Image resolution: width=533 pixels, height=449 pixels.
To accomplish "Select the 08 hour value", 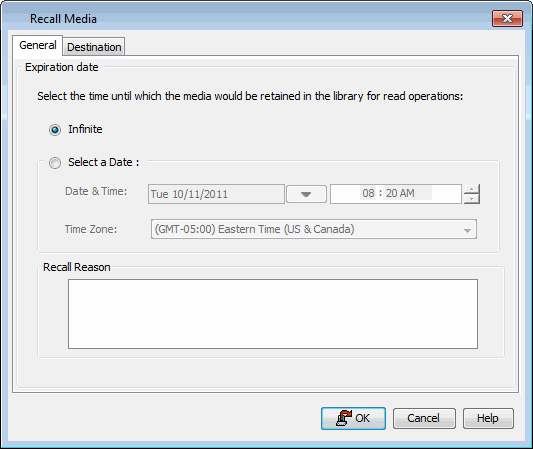I will click(368, 193).
